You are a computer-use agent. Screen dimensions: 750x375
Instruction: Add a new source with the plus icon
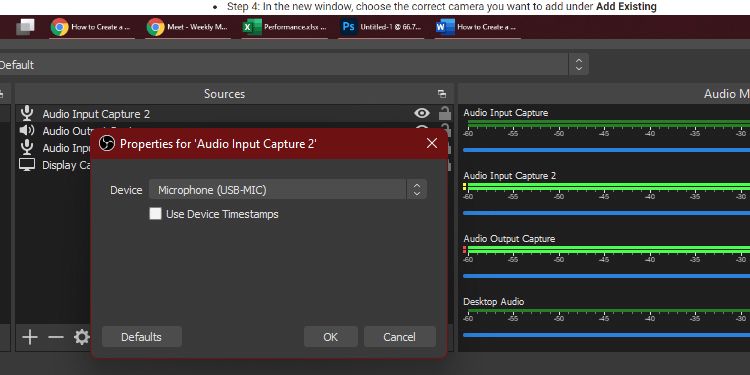pyautogui.click(x=30, y=337)
